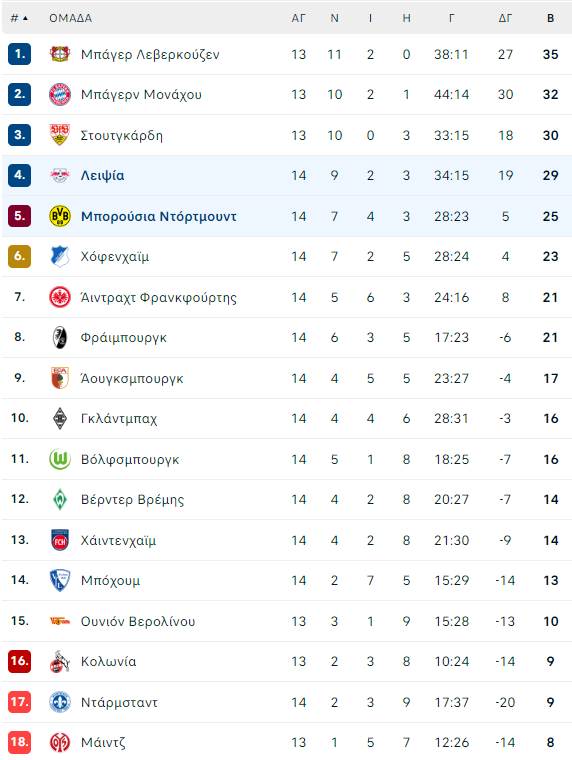This screenshot has height=760, width=572.
Task: Click the Bayern Munich club logo
Action: click(60, 95)
